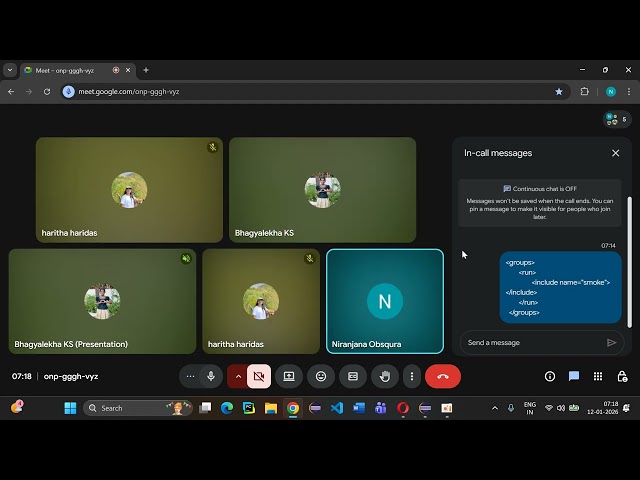This screenshot has width=640, height=480.
Task: Click the Host controls lock icon
Action: pos(622,376)
